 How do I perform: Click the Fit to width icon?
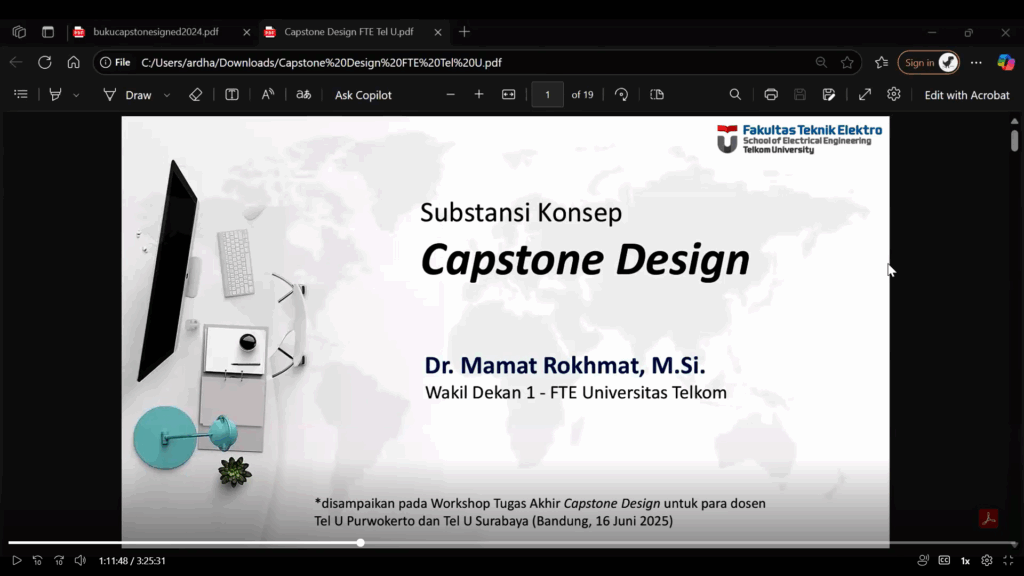pyautogui.click(x=509, y=95)
